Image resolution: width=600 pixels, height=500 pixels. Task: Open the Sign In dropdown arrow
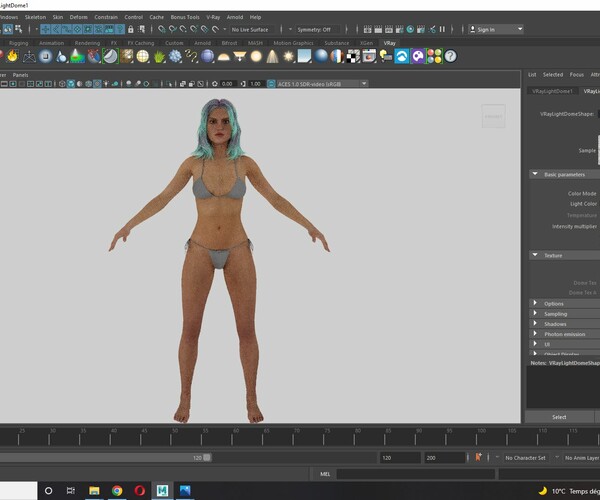pos(520,29)
